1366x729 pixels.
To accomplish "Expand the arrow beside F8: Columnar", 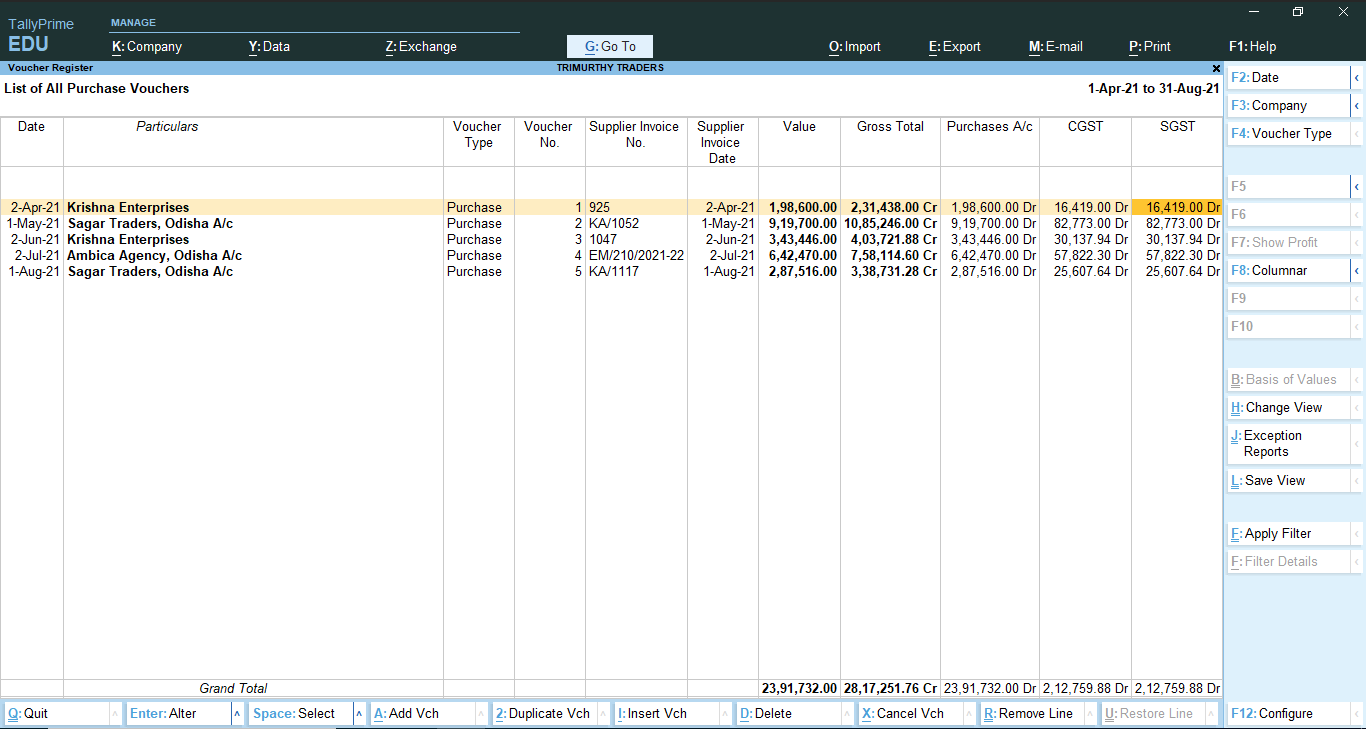I will [1357, 270].
